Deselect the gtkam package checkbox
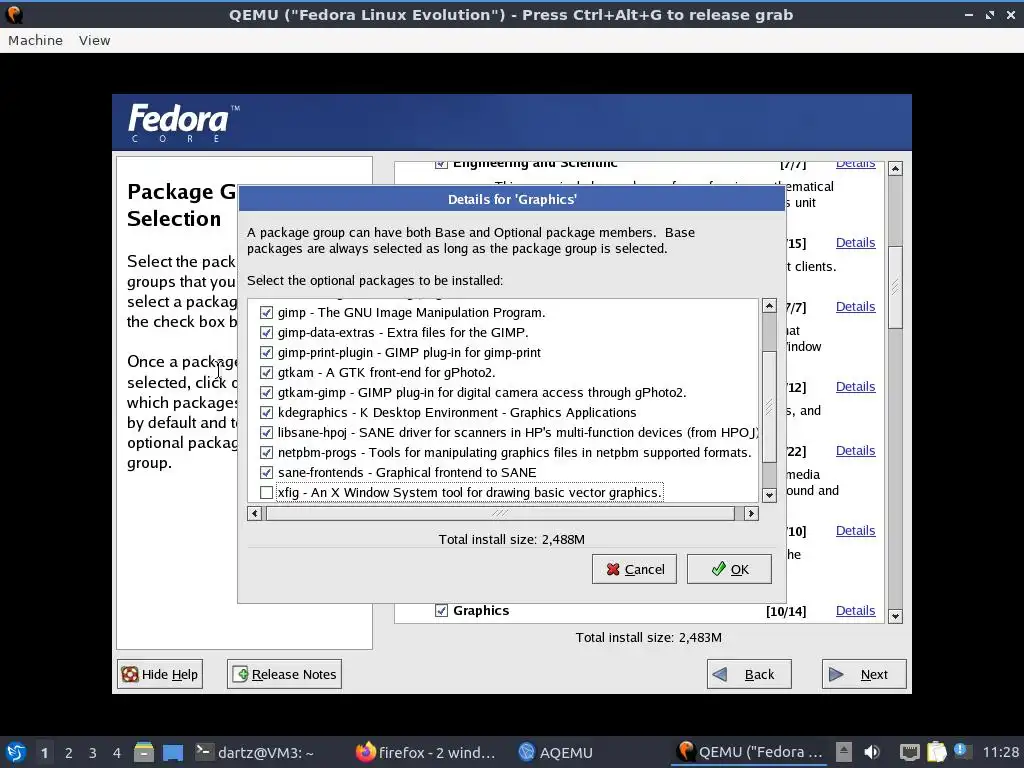This screenshot has width=1024, height=768. (266, 372)
